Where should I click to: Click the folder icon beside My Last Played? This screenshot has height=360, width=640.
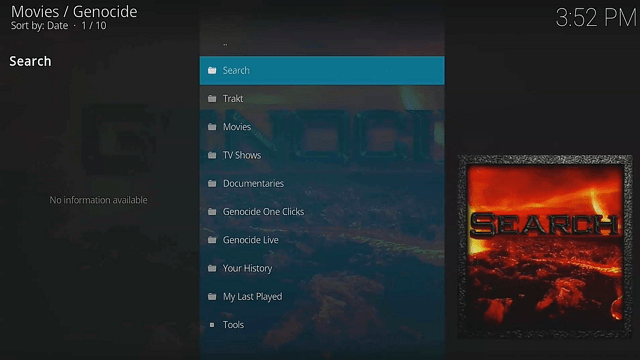(212, 297)
